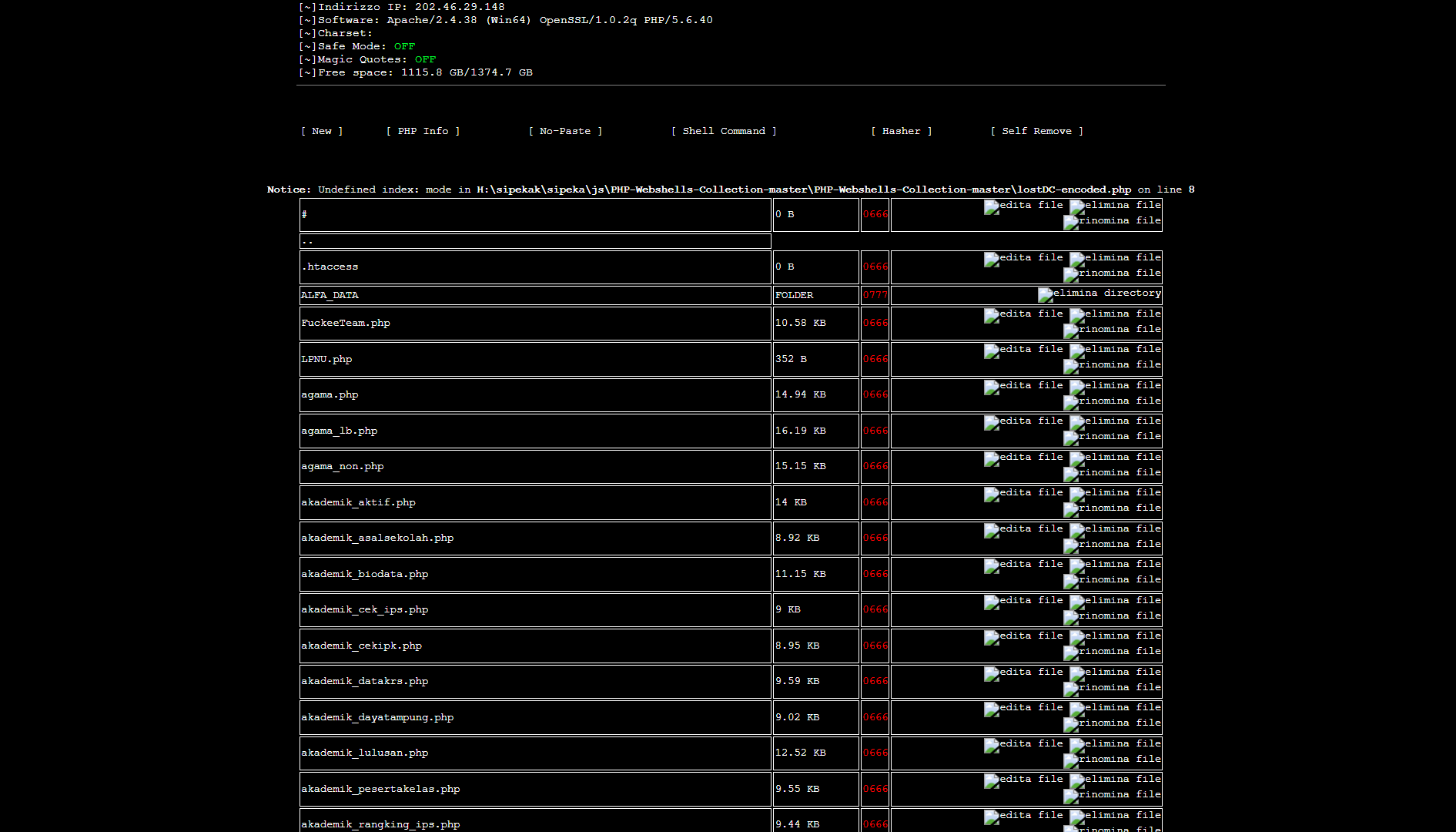Click the rinomina file icon for .htaccess
1456x832 pixels.
tap(1112, 273)
